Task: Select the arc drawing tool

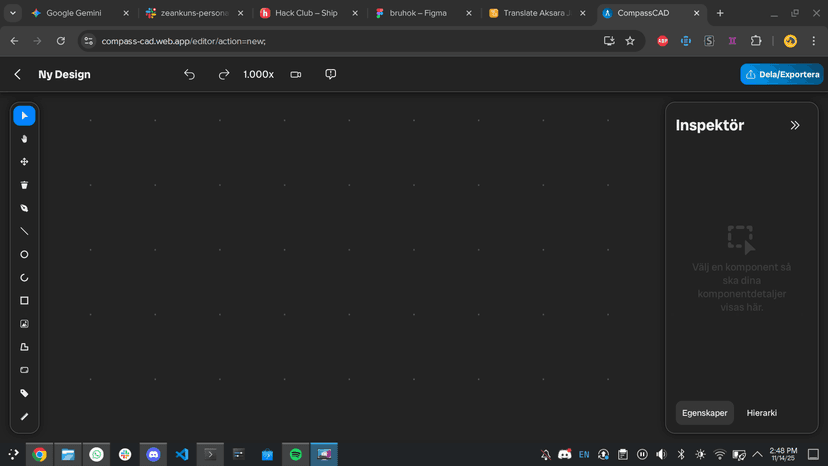Action: (24, 278)
